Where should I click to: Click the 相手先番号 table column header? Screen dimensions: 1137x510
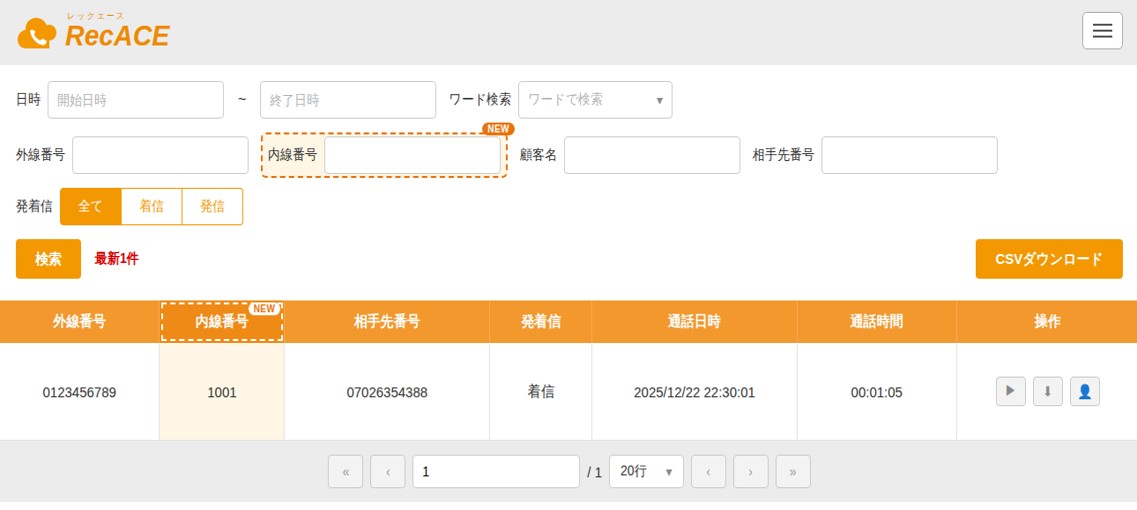386,322
